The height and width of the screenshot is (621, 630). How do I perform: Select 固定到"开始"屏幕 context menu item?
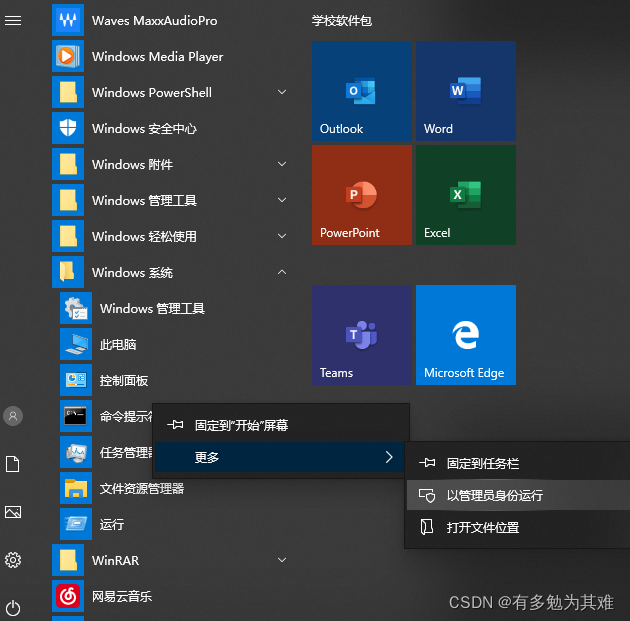click(x=281, y=425)
